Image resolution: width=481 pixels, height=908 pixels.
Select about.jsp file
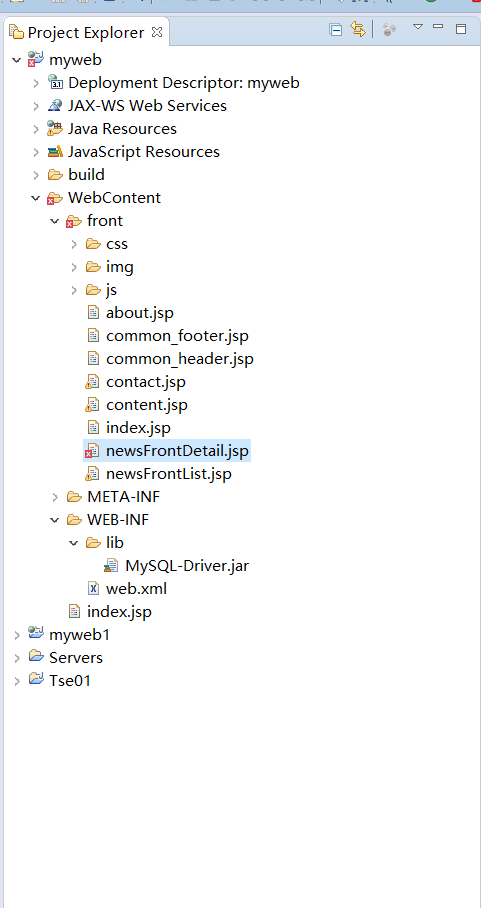coord(139,313)
